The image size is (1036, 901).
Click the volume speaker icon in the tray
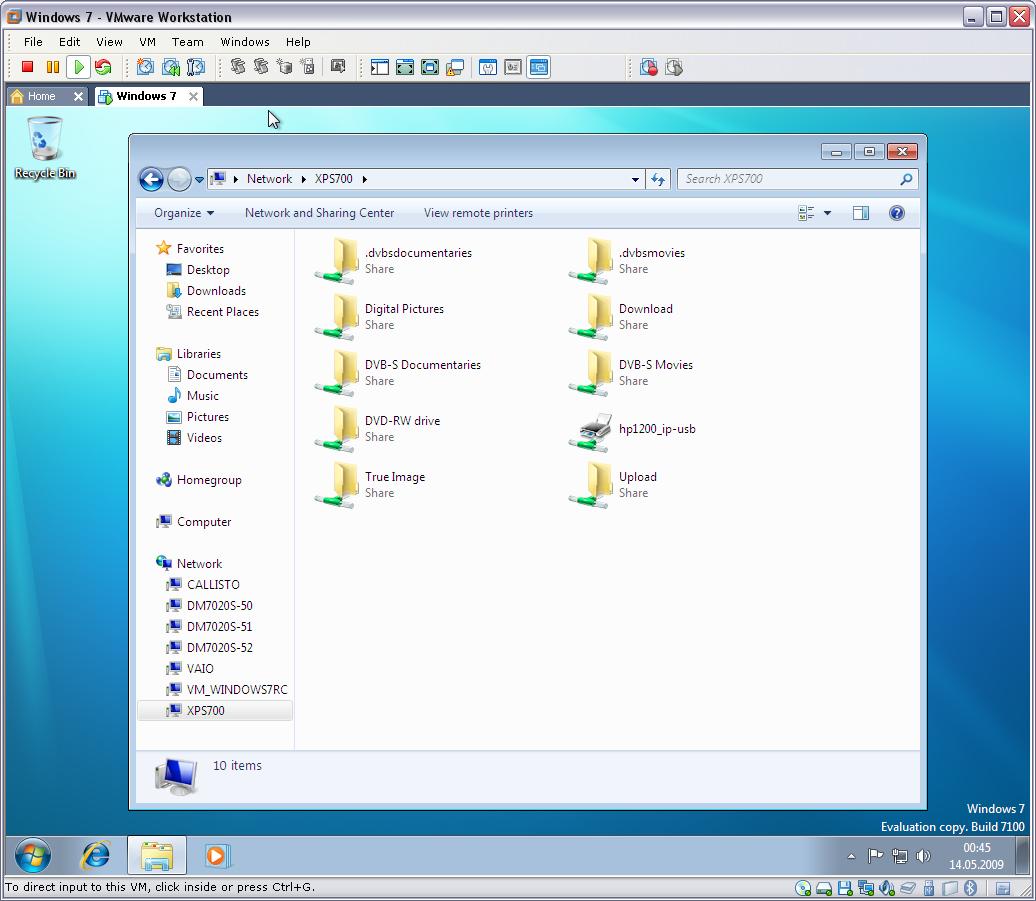923,856
